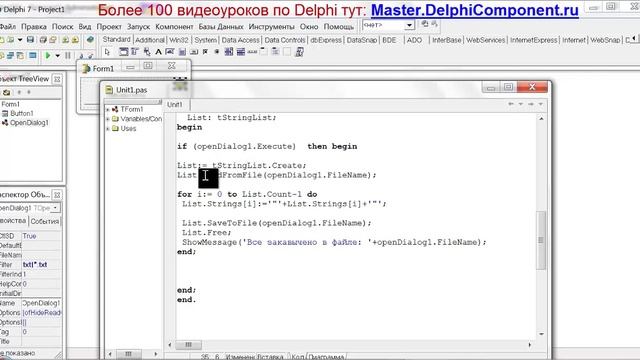640x360 pixels.
Task: Open the Проект menu
Action: [109, 27]
